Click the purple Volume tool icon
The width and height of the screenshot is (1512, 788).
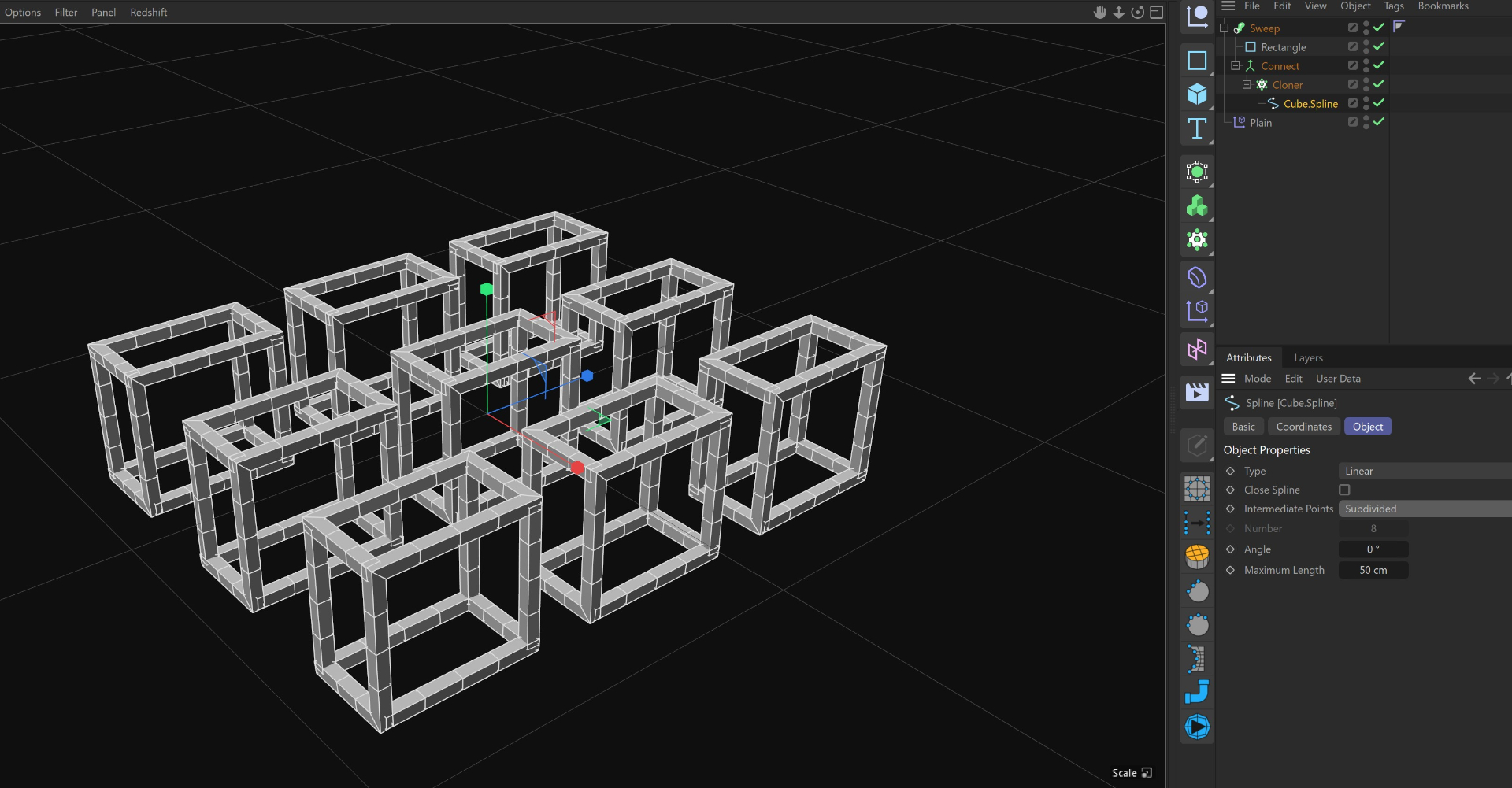(x=1197, y=276)
